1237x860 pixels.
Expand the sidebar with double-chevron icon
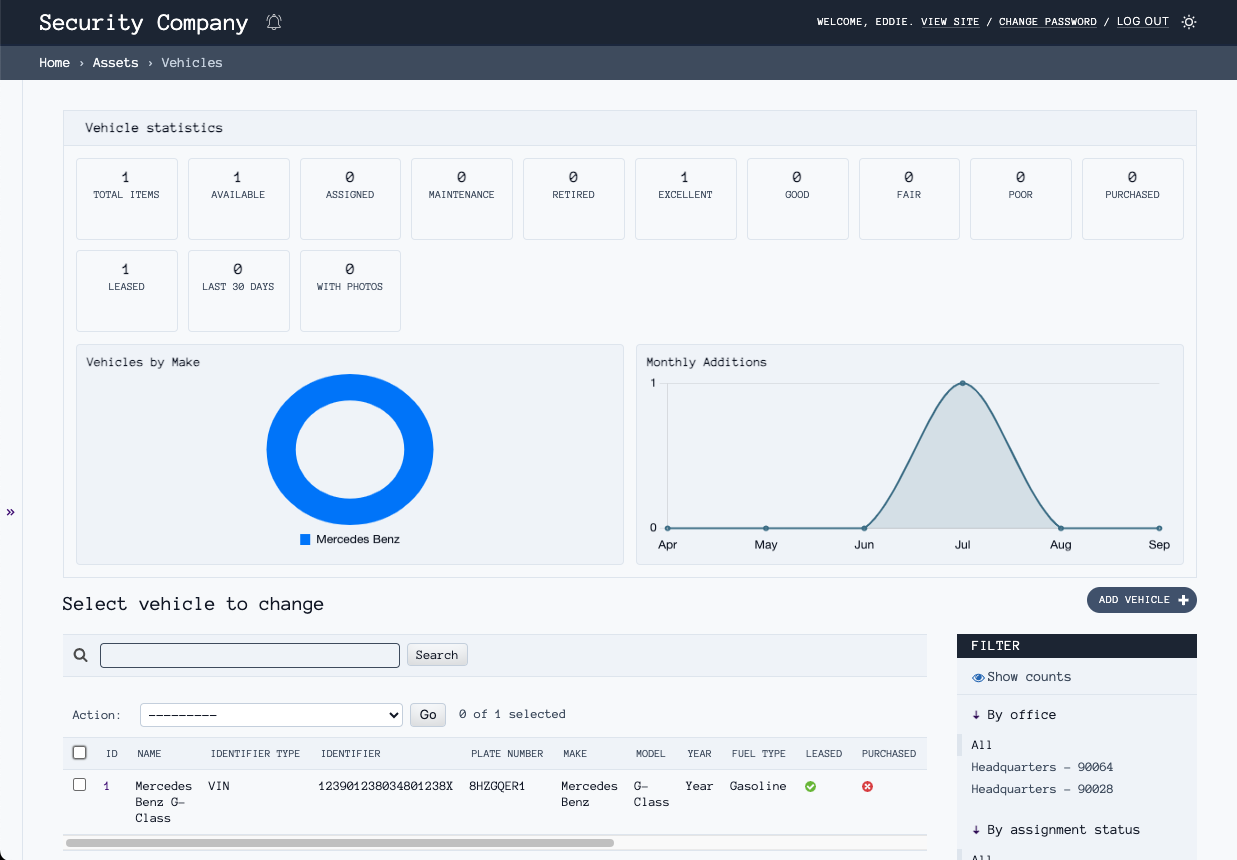11,512
